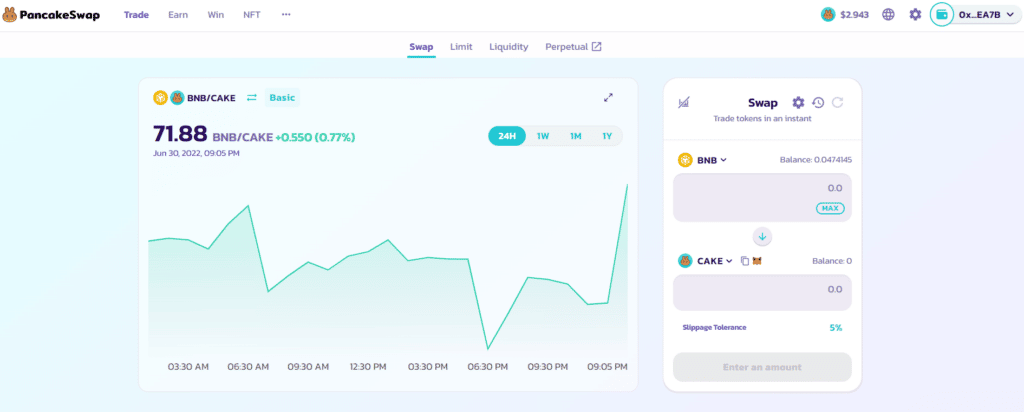Open the language globe selector

[x=888, y=15]
